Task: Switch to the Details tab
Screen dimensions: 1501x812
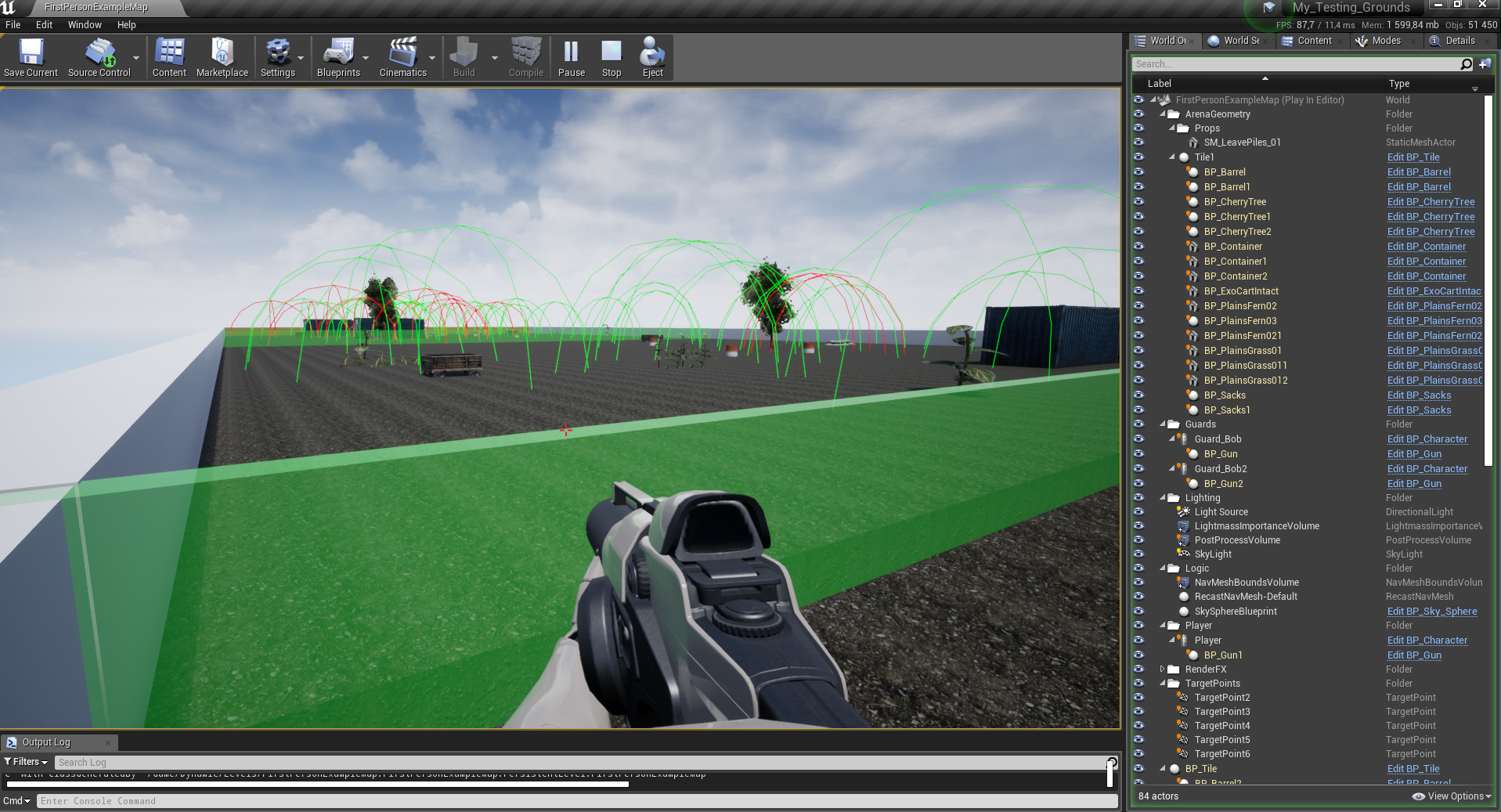Action: coord(1460,41)
